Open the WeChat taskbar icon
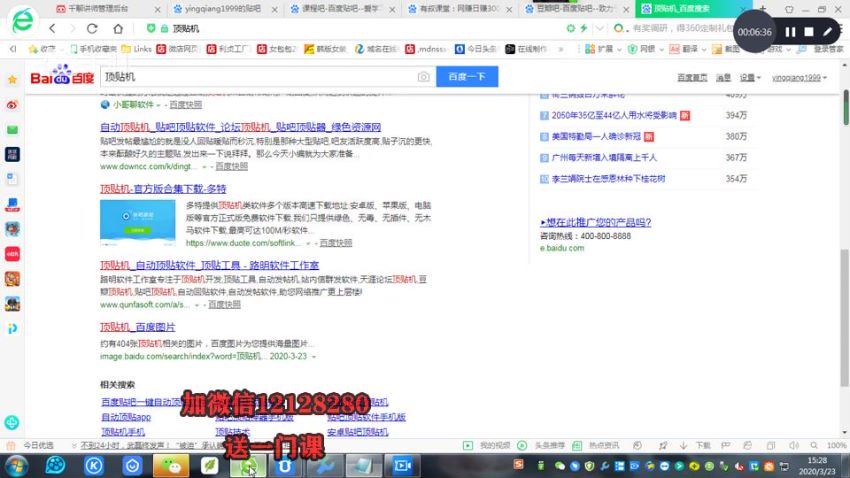 pos(171,466)
